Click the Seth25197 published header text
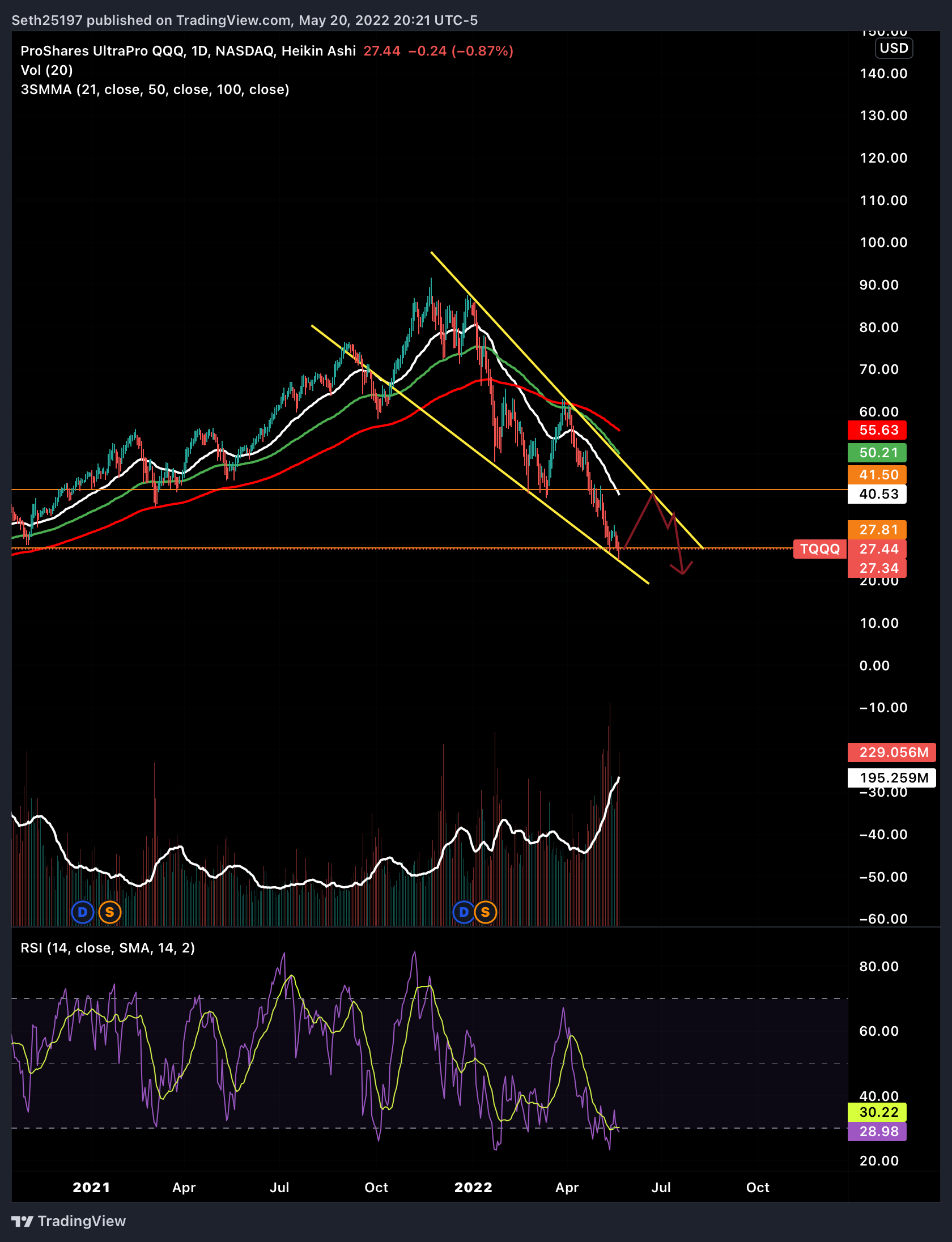952x1242 pixels. point(245,20)
